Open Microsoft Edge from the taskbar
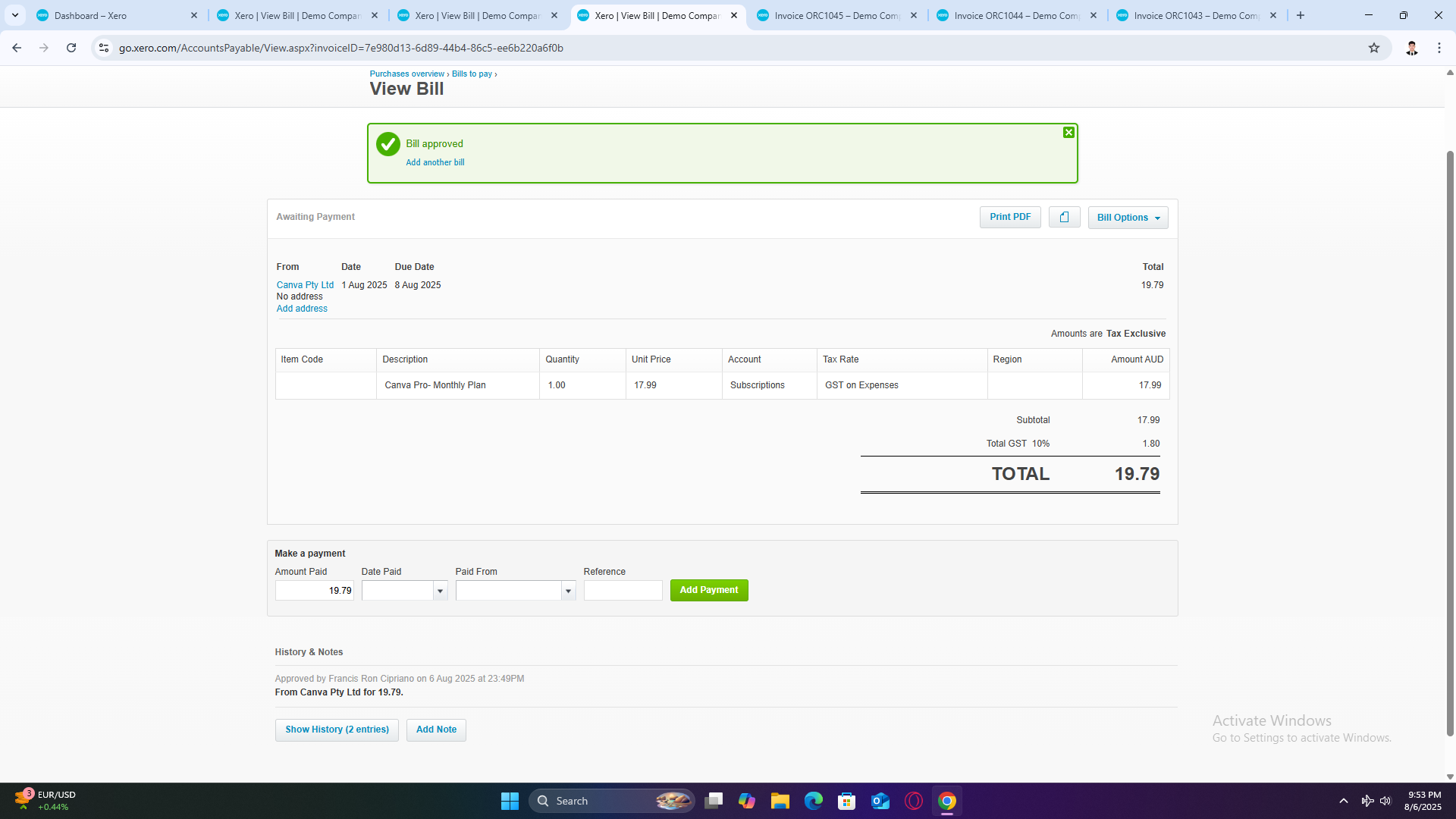1456x819 pixels. click(814, 801)
